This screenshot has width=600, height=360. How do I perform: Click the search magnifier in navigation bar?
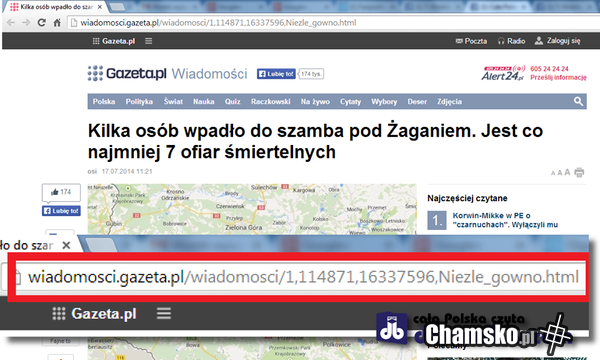pos(578,101)
